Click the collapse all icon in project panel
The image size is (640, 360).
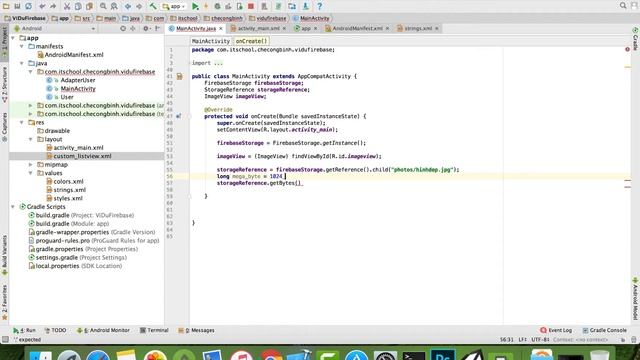pyautogui.click(x=133, y=29)
